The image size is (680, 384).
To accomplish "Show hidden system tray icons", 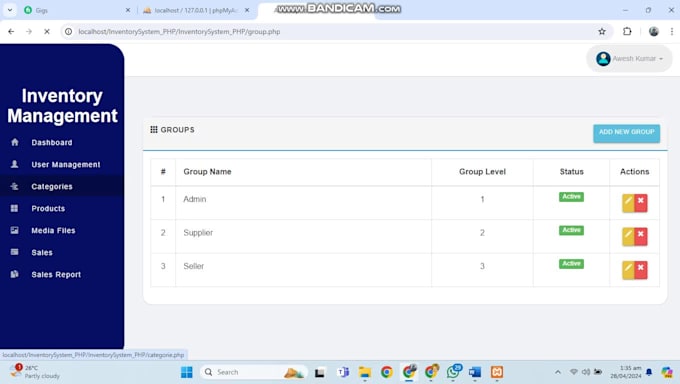I will pyautogui.click(x=558, y=372).
